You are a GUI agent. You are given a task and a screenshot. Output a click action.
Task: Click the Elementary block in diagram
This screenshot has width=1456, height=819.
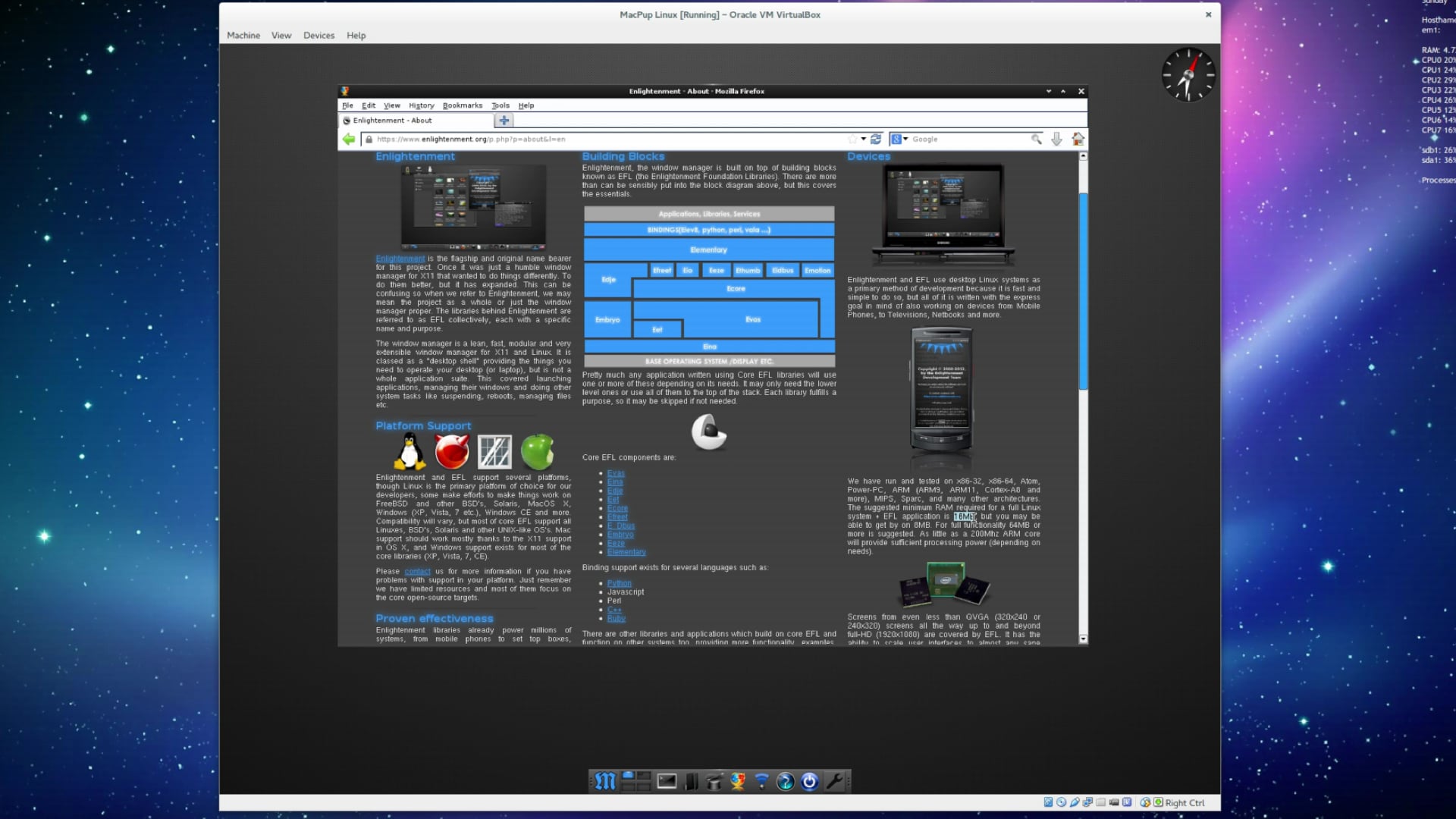pyautogui.click(x=709, y=250)
